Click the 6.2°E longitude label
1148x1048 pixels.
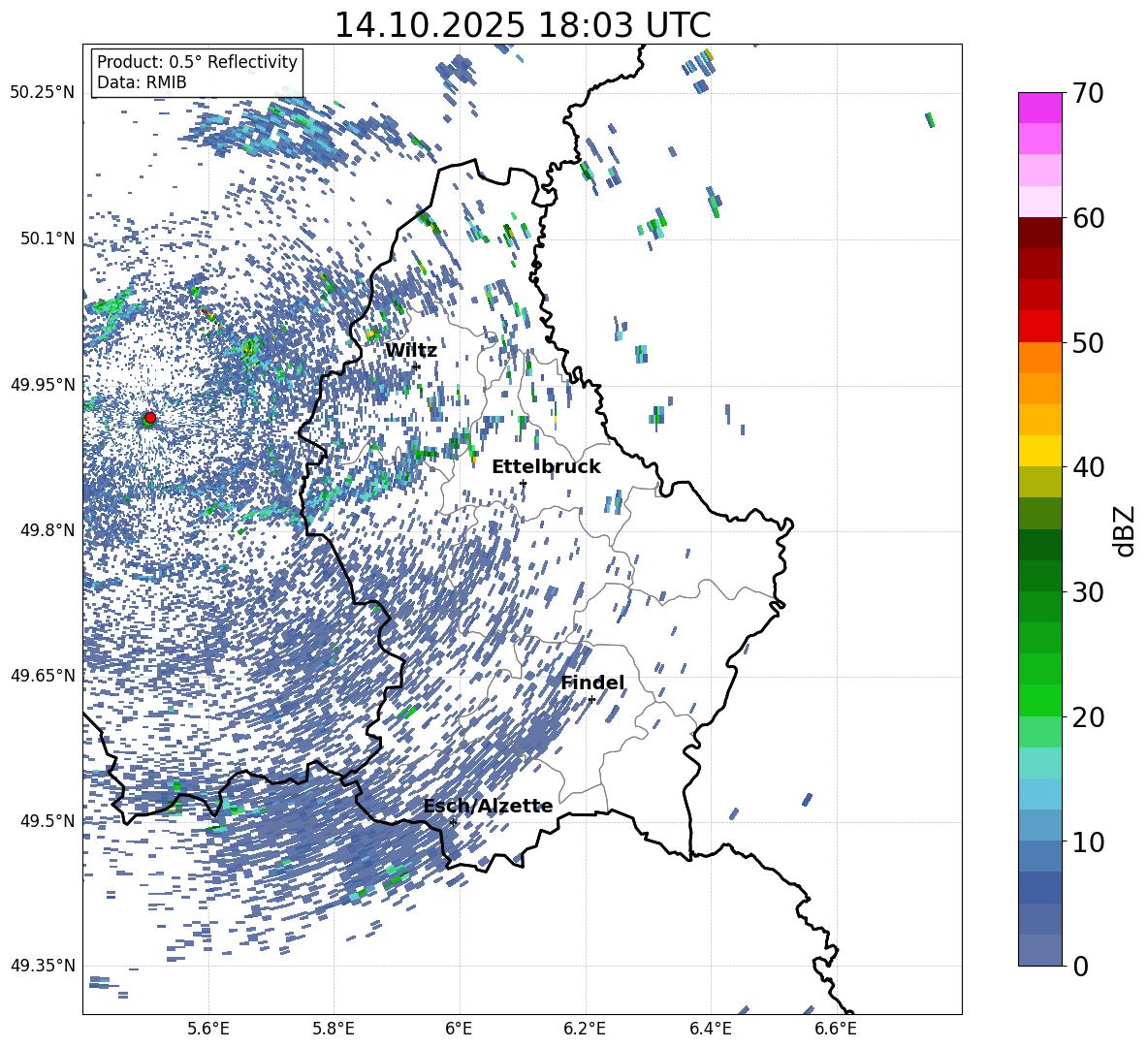coord(585,1029)
